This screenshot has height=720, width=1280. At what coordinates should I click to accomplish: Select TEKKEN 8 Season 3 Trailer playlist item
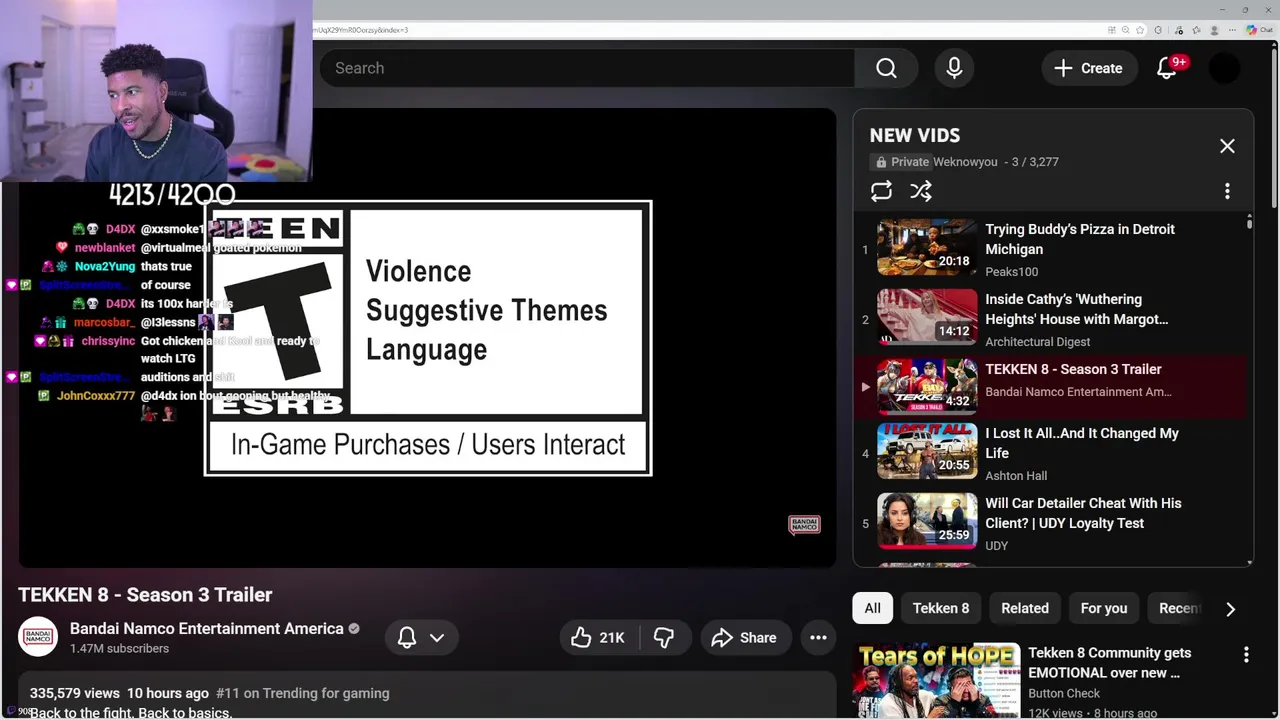click(x=1052, y=387)
